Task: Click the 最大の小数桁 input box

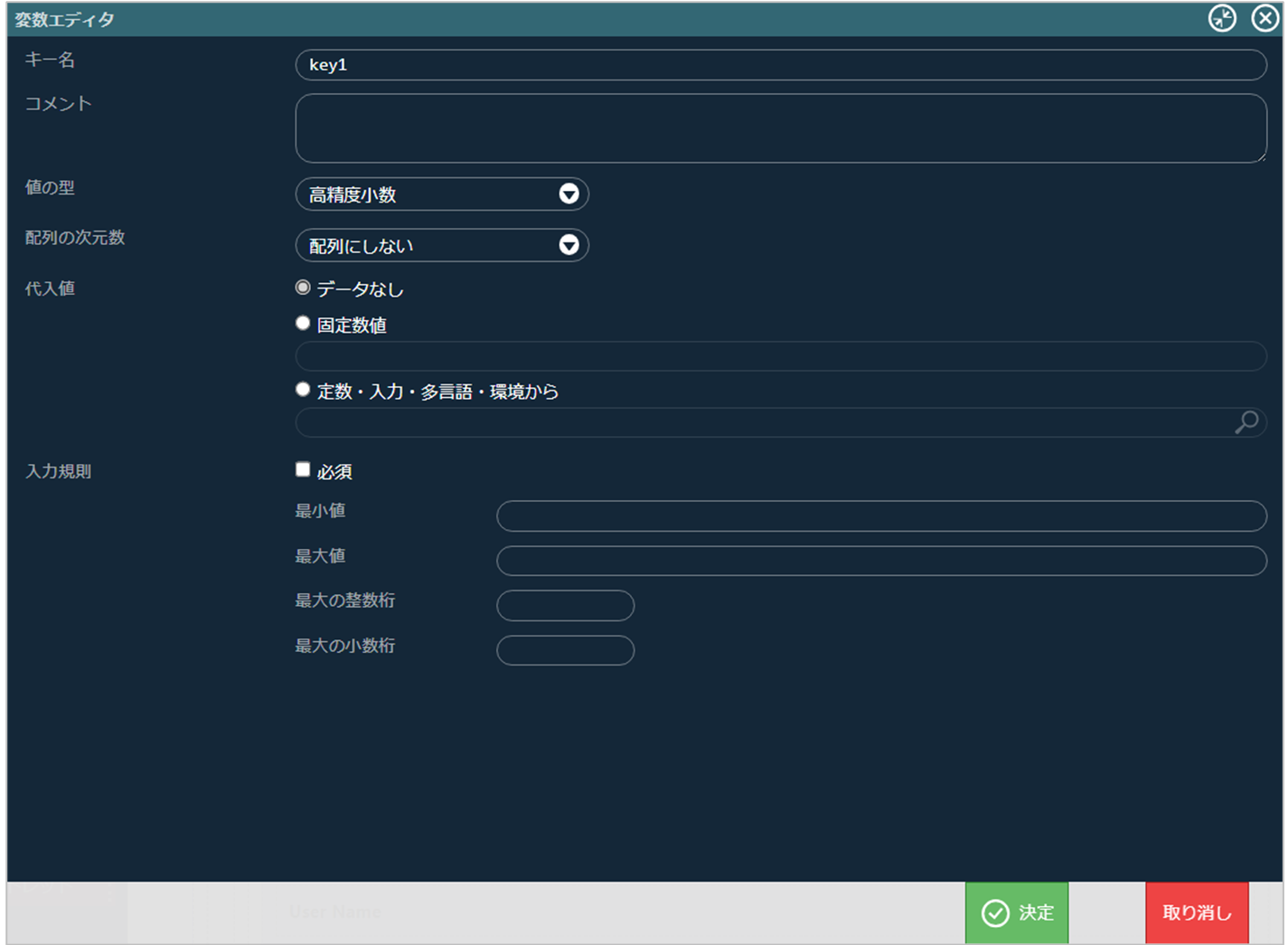Action: point(565,650)
